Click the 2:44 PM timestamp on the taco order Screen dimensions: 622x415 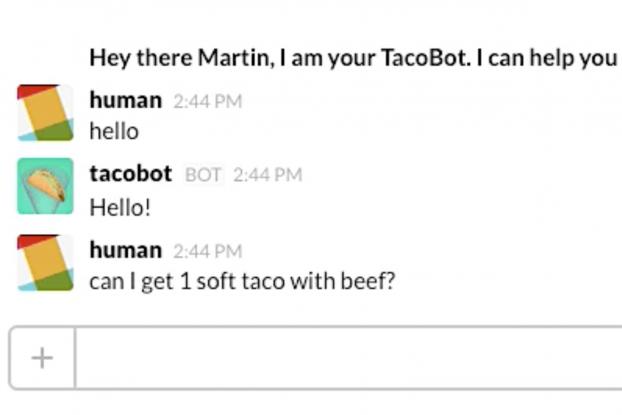207,252
